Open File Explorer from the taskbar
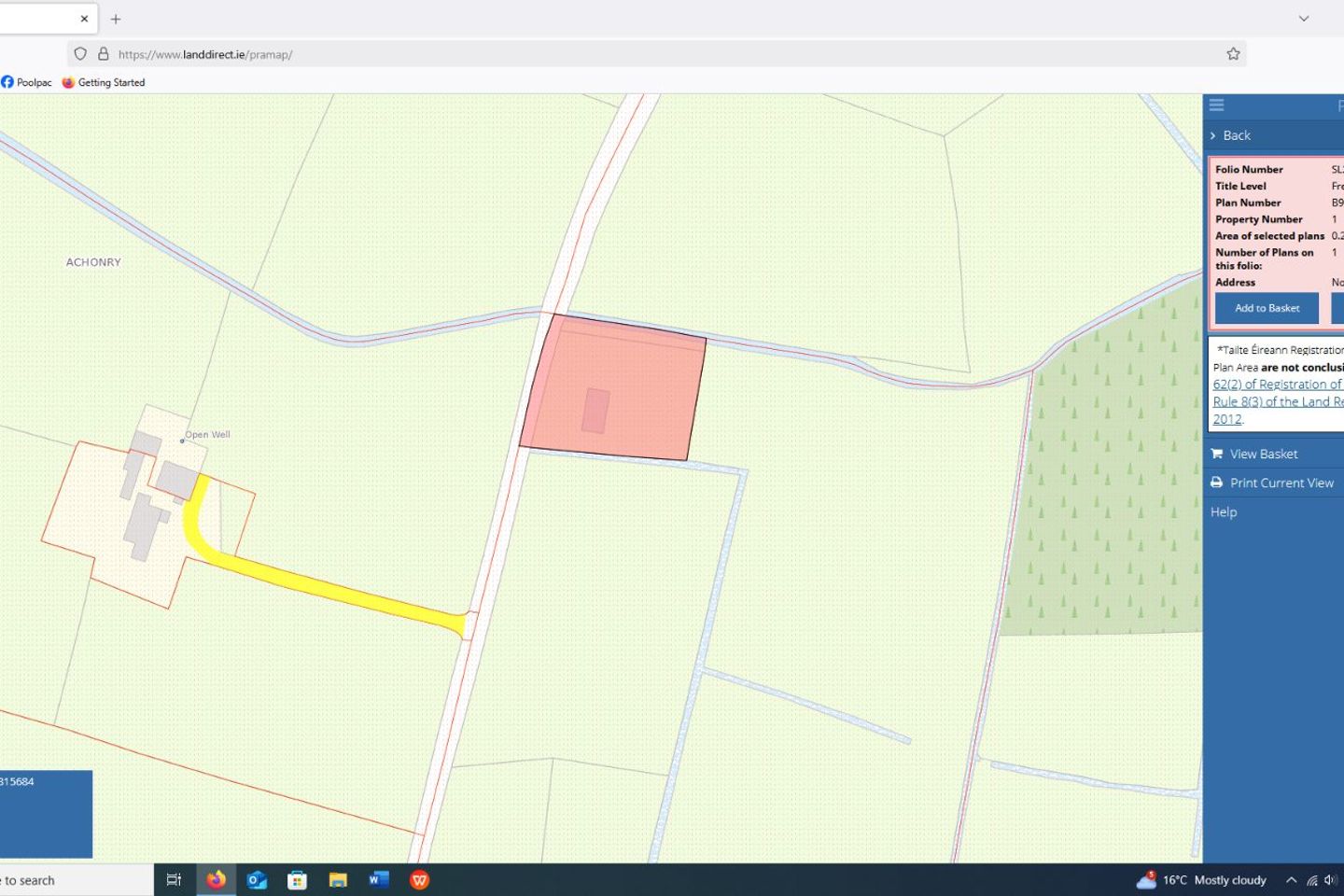 pos(338,879)
